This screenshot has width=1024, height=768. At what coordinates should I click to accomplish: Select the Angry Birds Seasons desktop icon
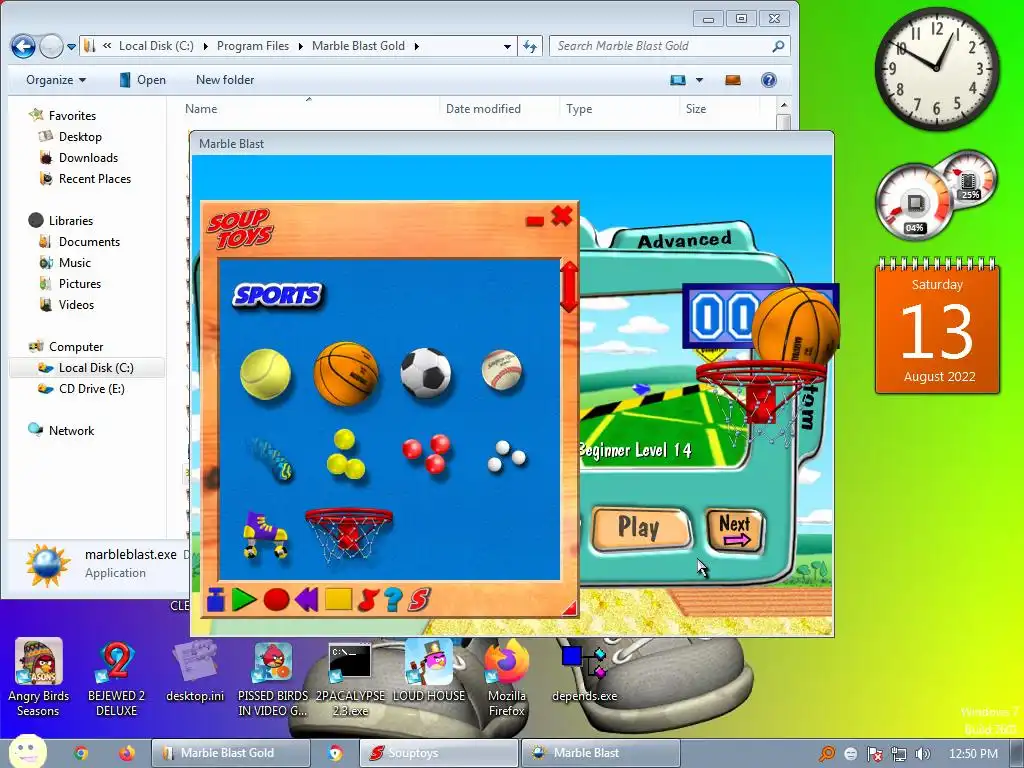38,677
